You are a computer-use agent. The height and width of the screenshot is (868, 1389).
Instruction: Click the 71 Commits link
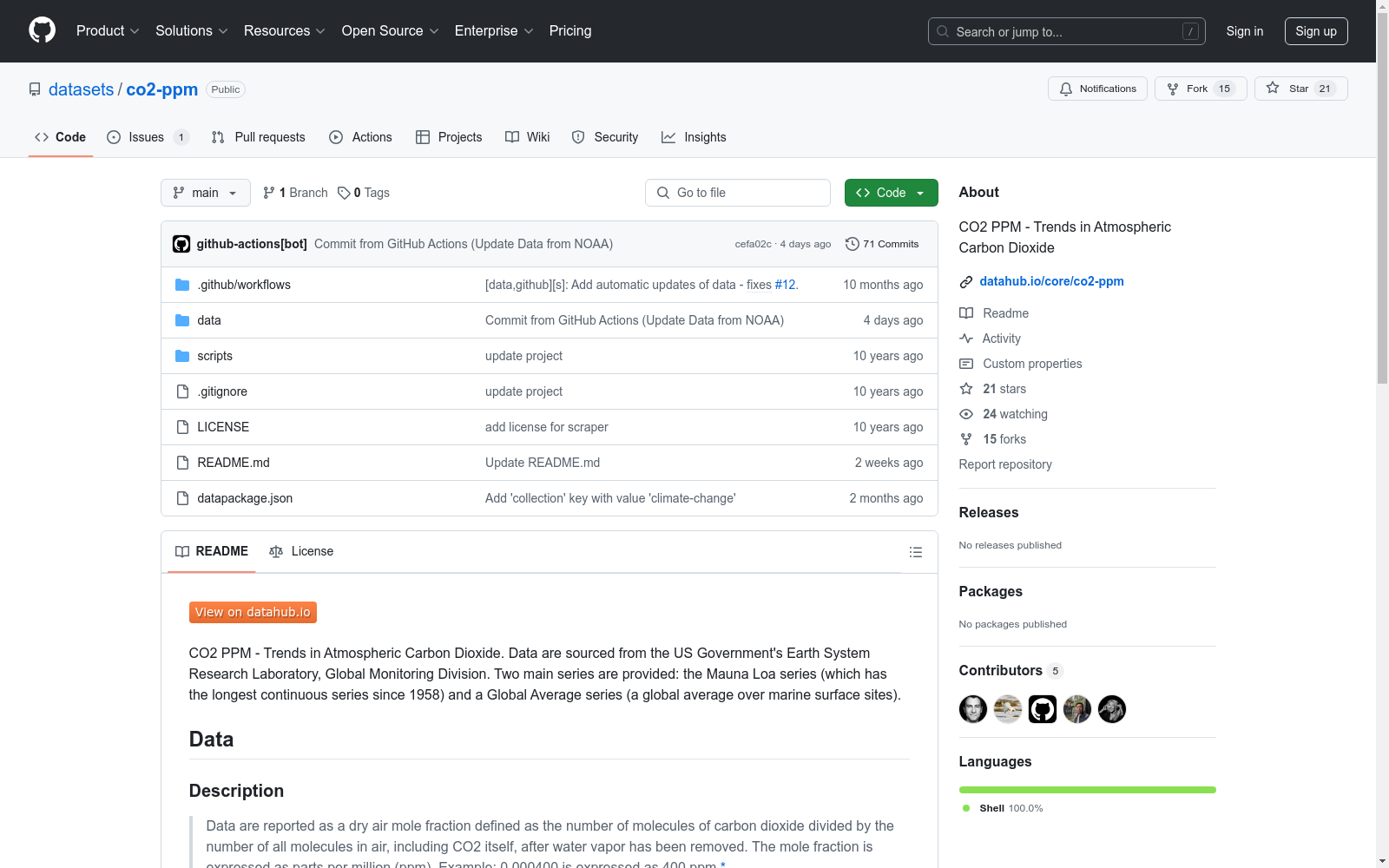click(x=882, y=244)
